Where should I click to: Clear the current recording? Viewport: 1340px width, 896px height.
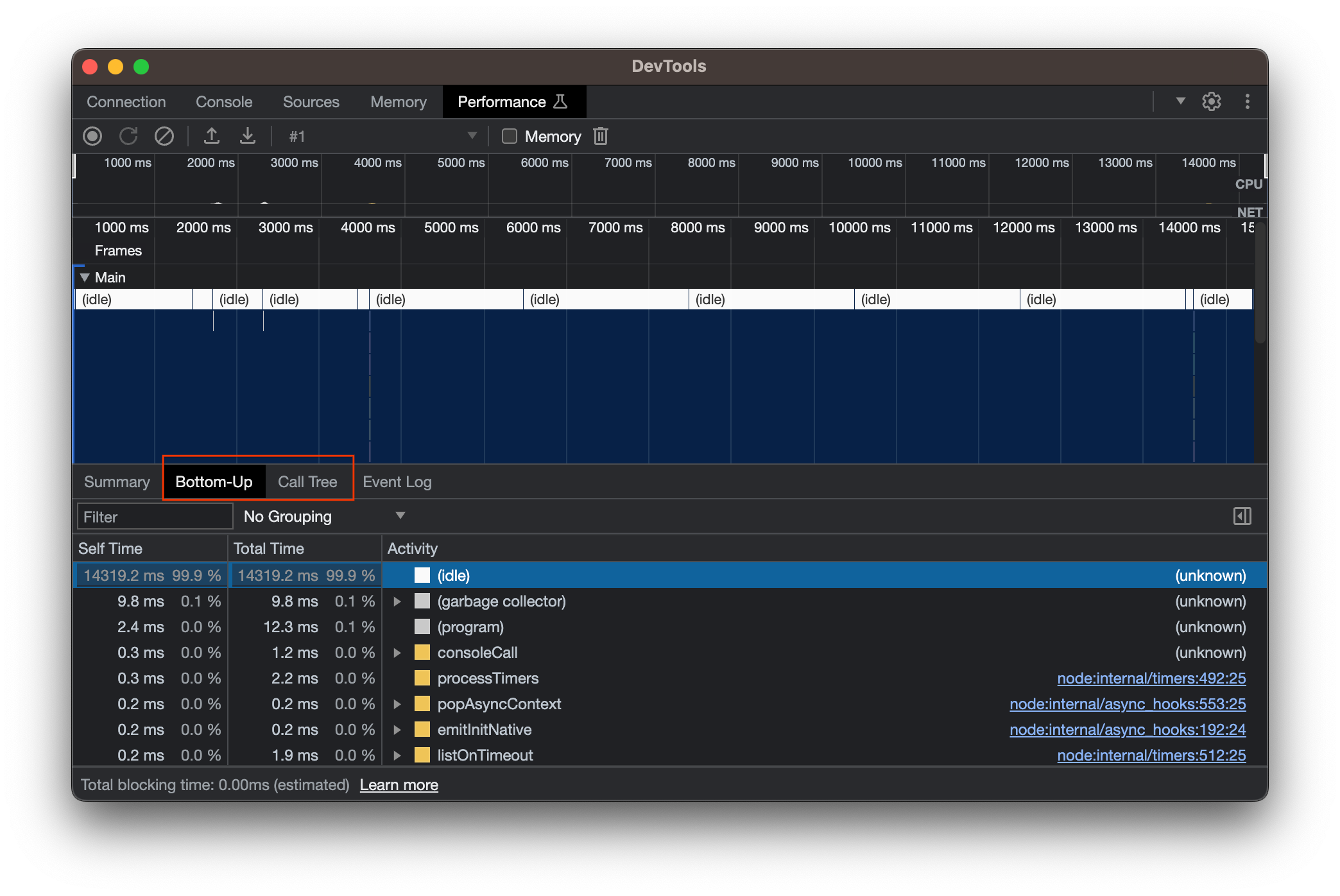(164, 136)
